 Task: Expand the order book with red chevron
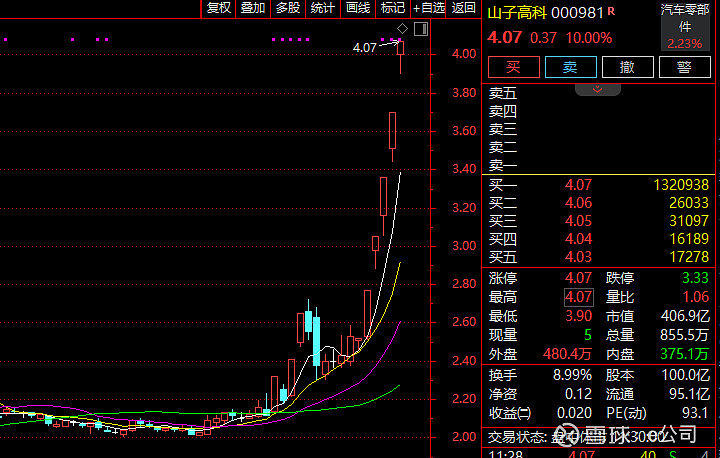click(x=598, y=89)
